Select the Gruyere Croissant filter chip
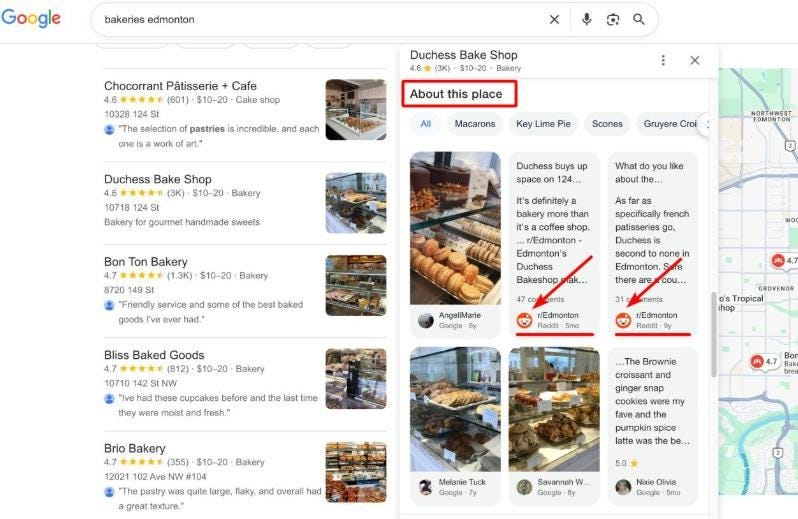 click(670, 124)
